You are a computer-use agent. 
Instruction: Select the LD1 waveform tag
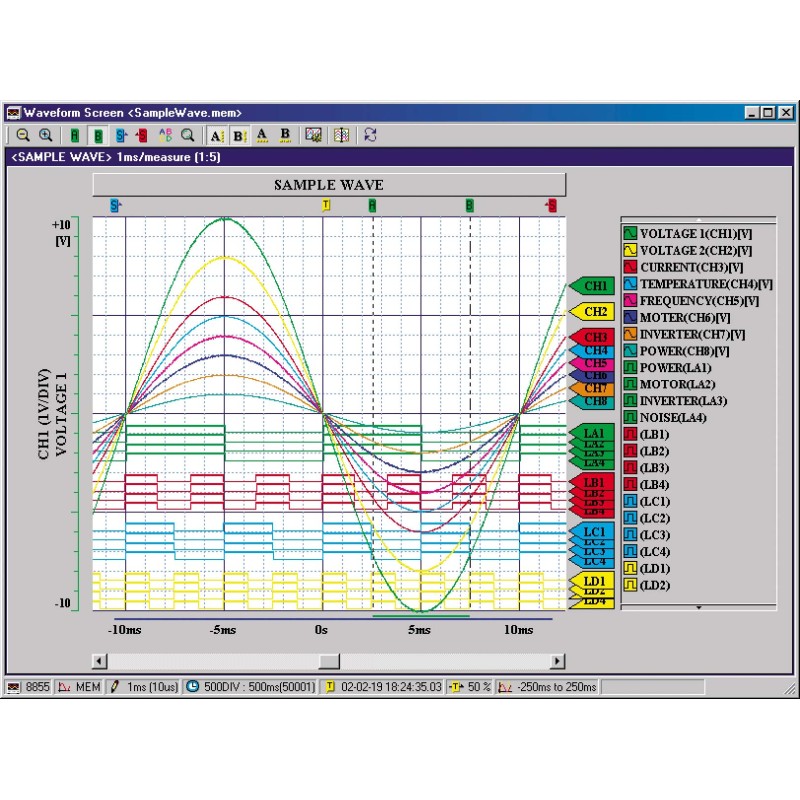[x=596, y=579]
